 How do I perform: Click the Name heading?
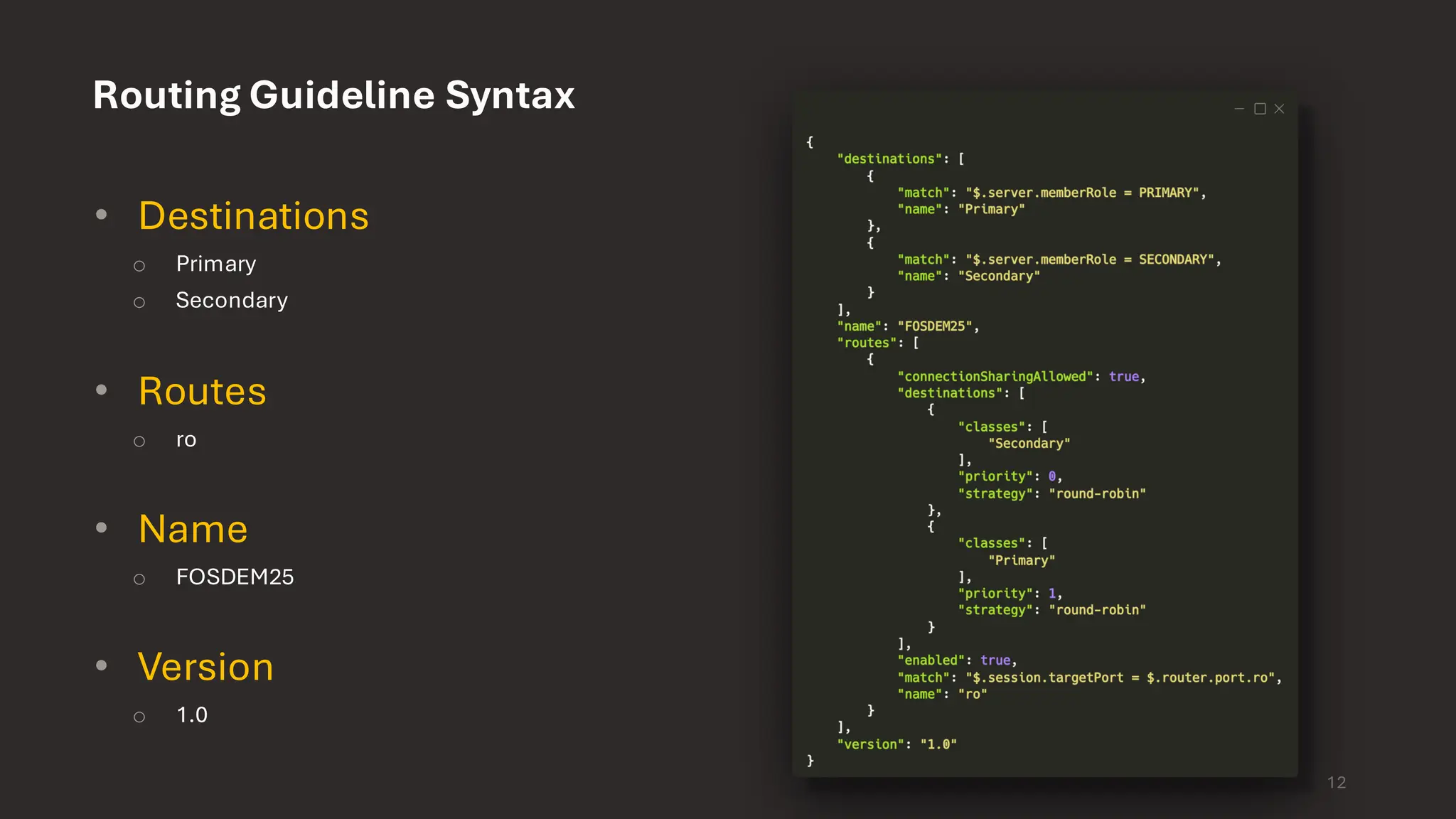pyautogui.click(x=193, y=530)
